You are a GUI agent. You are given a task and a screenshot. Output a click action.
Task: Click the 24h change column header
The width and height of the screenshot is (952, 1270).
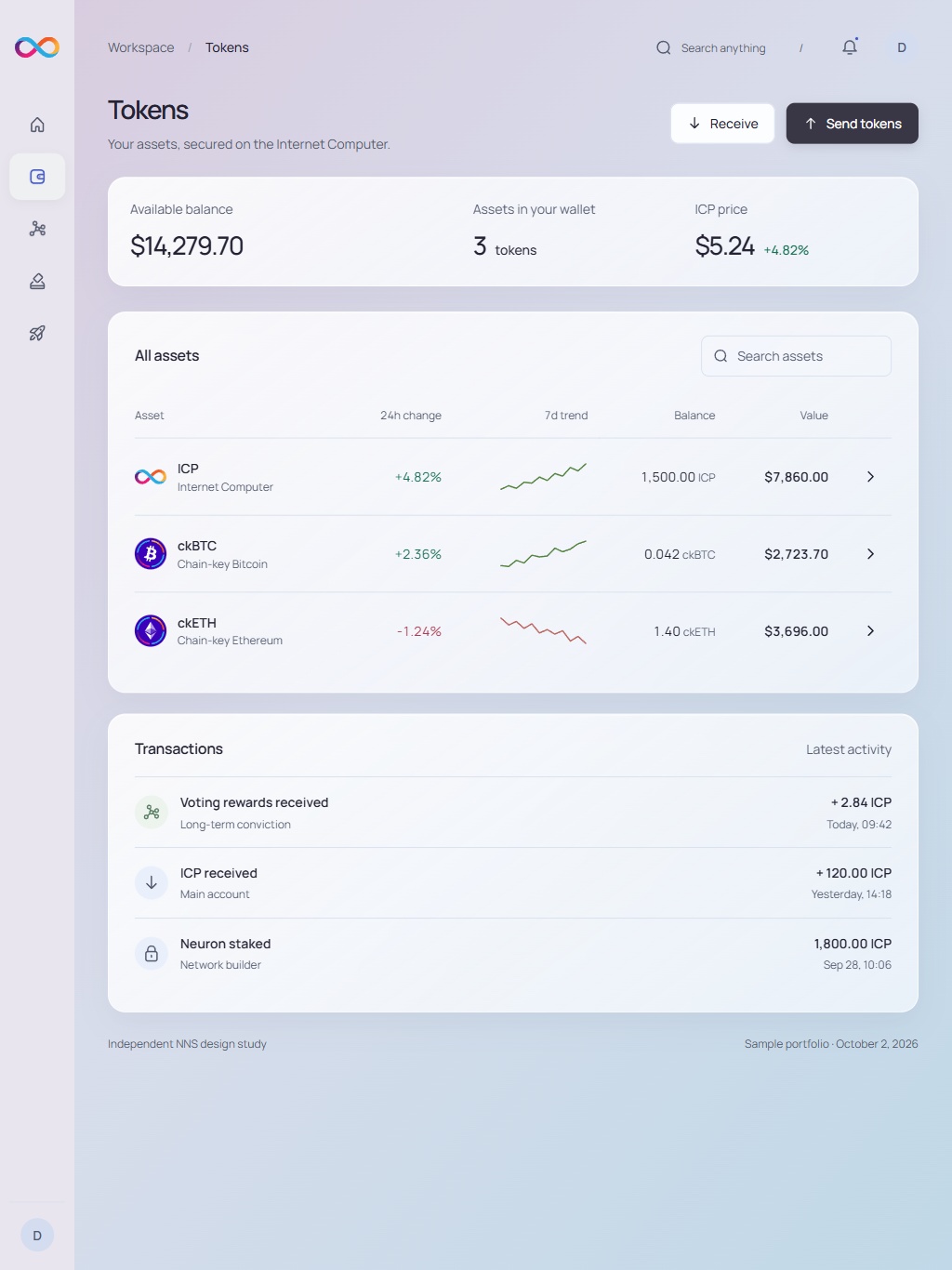[x=411, y=416]
